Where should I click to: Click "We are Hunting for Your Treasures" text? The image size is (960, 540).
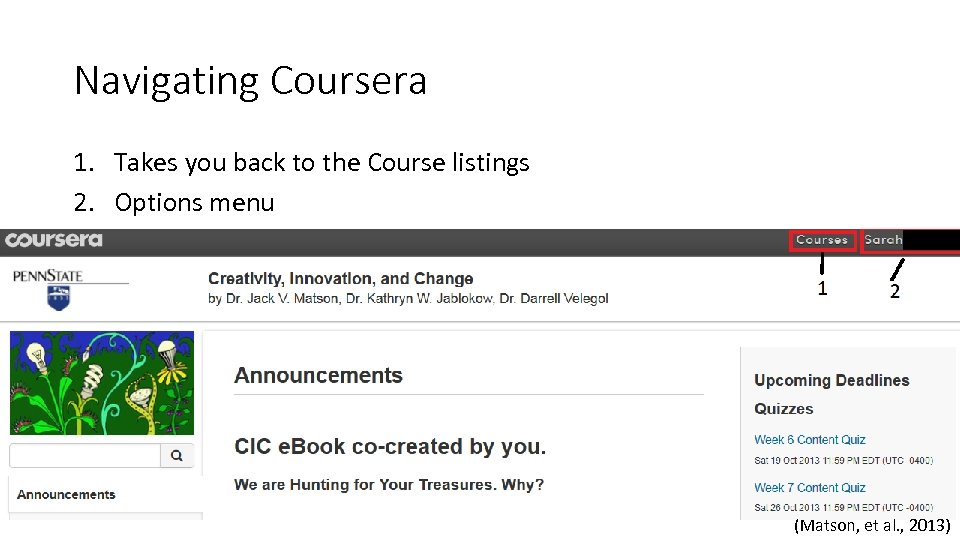(389, 485)
